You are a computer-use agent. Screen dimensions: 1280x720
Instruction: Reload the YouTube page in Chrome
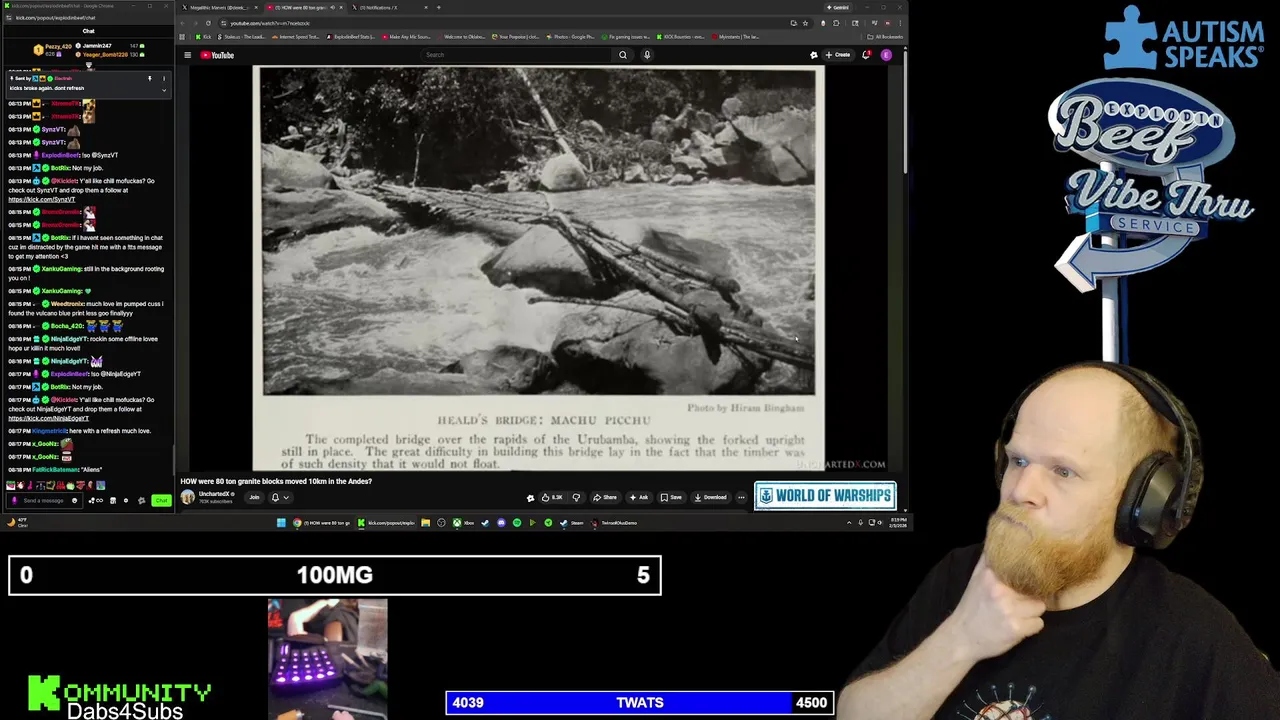pyautogui.click(x=208, y=23)
